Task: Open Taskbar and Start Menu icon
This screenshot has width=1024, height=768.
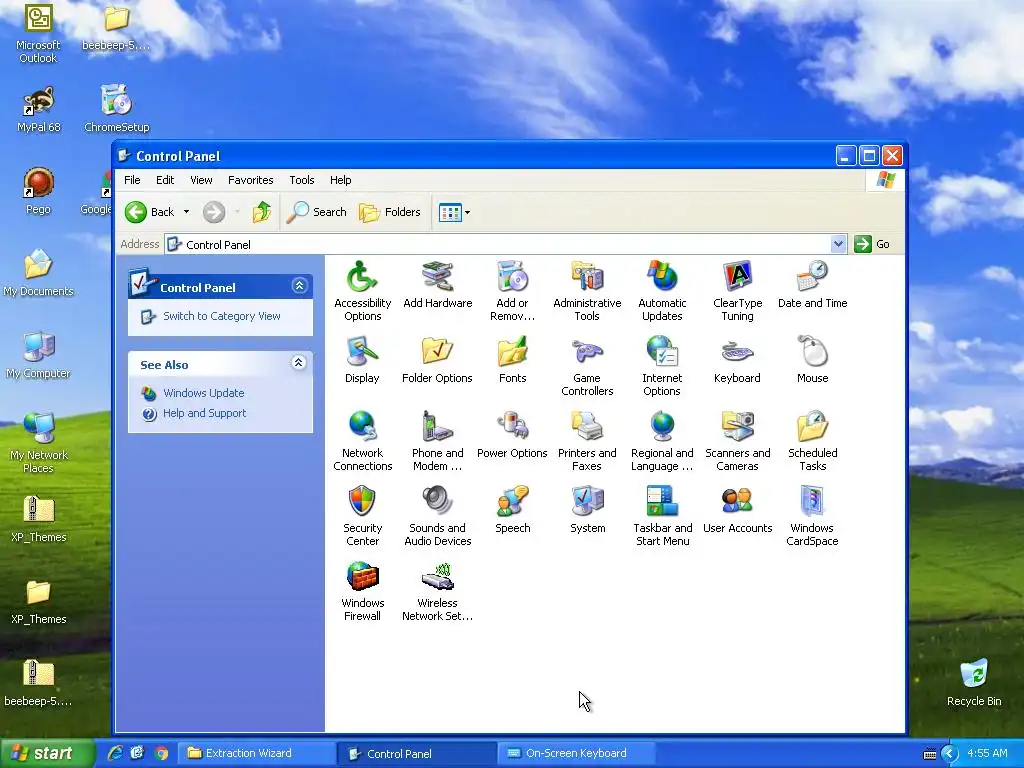Action: 662,515
